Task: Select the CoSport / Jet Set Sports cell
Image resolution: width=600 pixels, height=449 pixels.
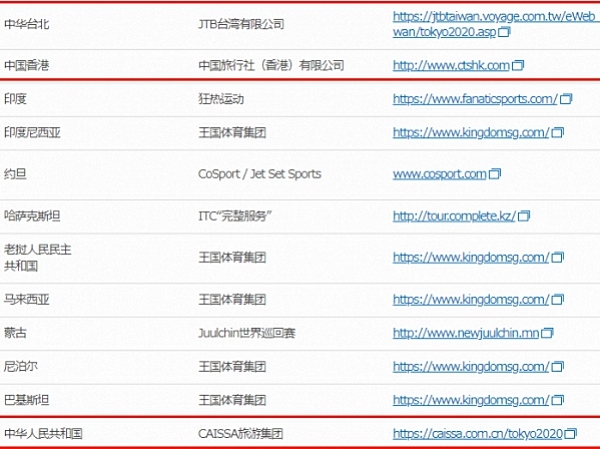Action: tap(259, 174)
